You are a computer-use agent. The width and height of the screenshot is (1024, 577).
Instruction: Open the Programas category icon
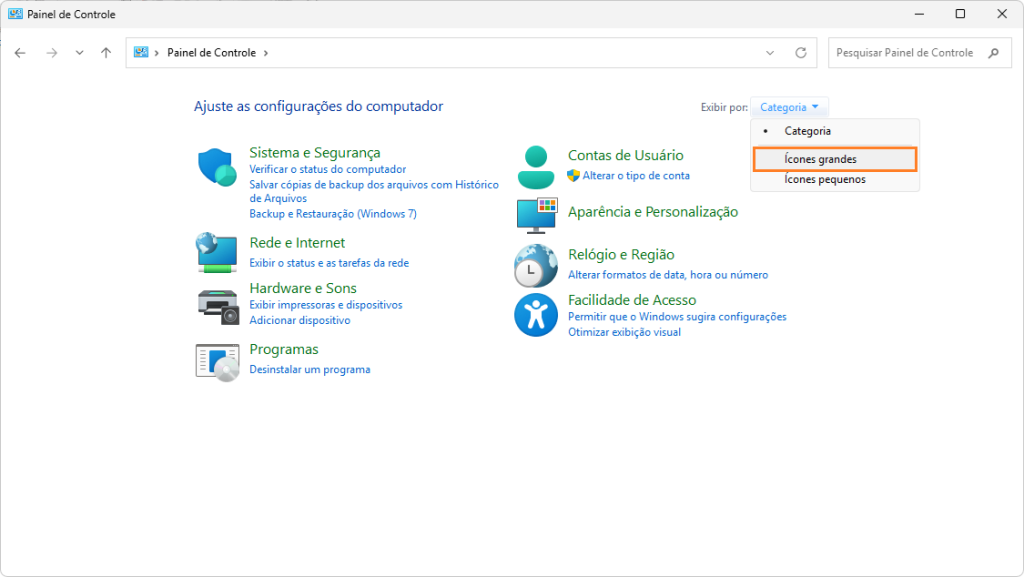(x=217, y=361)
